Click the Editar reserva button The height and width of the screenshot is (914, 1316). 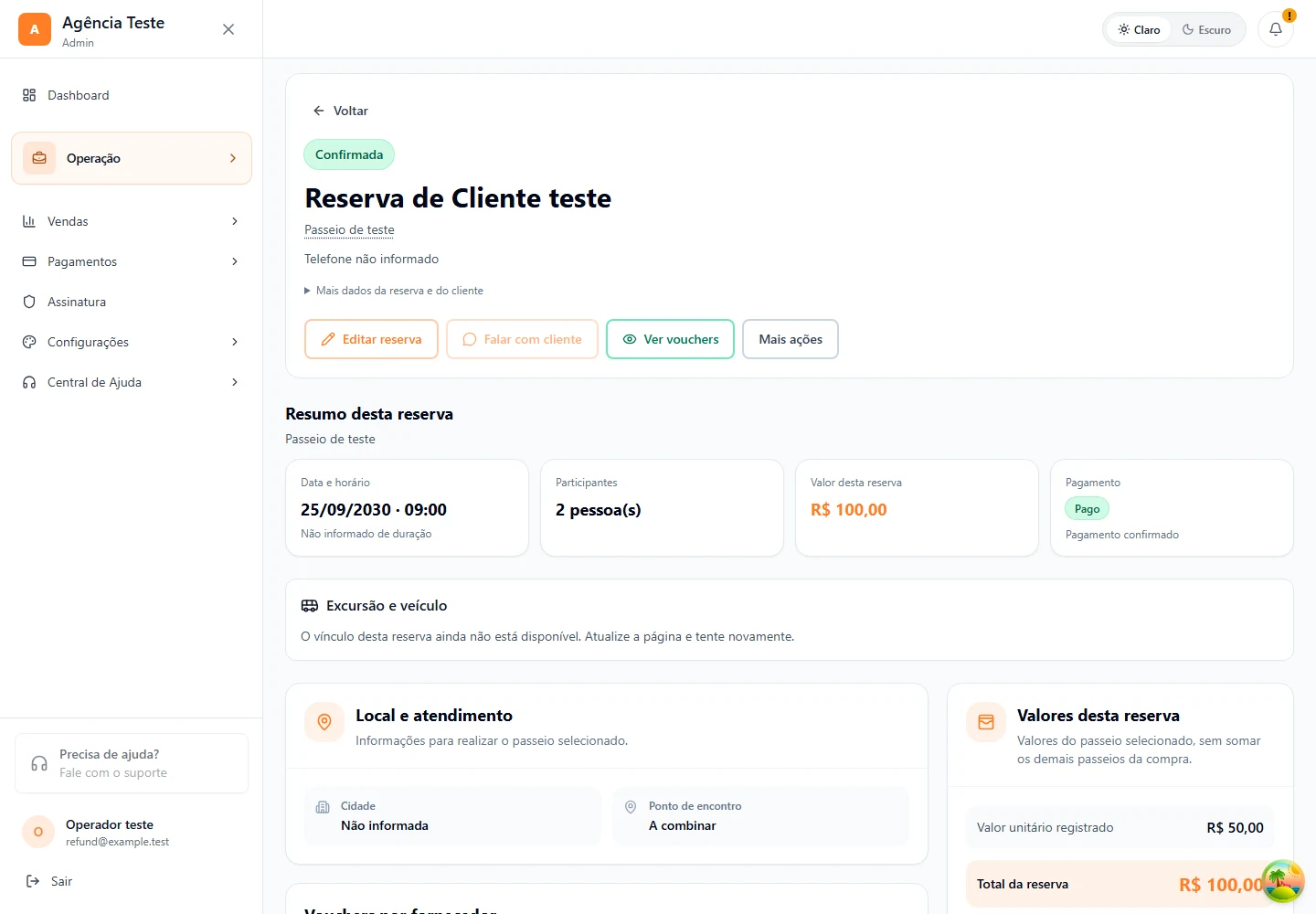click(x=371, y=339)
